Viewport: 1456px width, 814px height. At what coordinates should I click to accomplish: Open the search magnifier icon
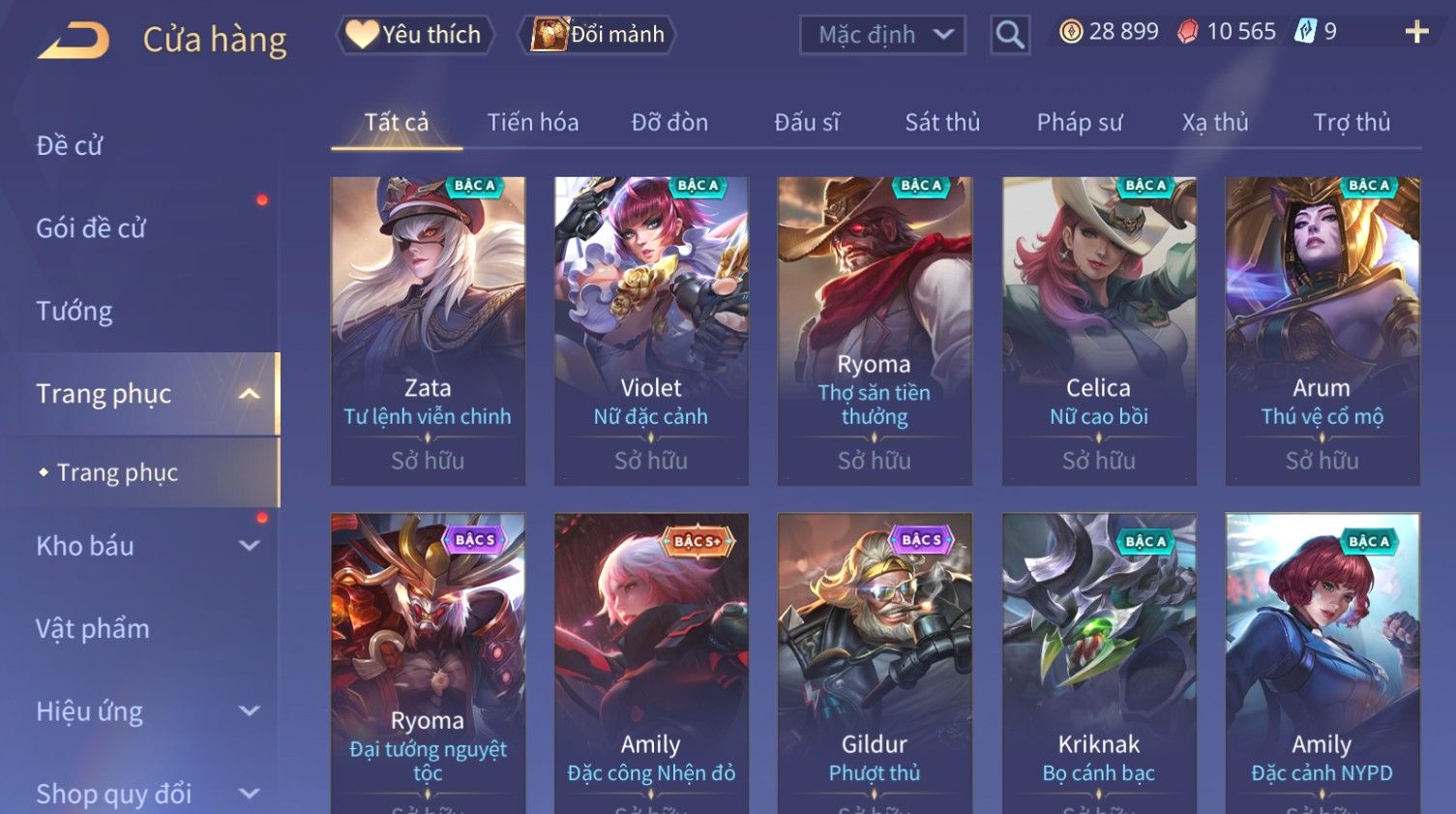1010,35
